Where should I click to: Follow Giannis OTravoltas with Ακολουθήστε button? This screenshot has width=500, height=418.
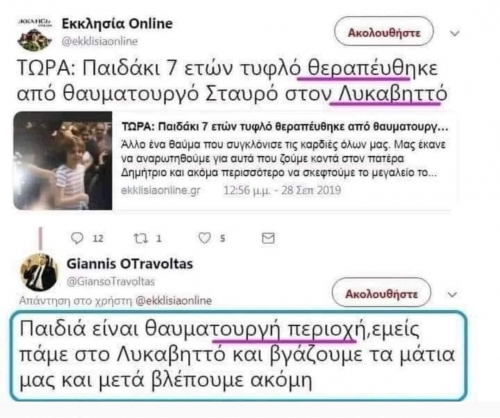(x=381, y=294)
